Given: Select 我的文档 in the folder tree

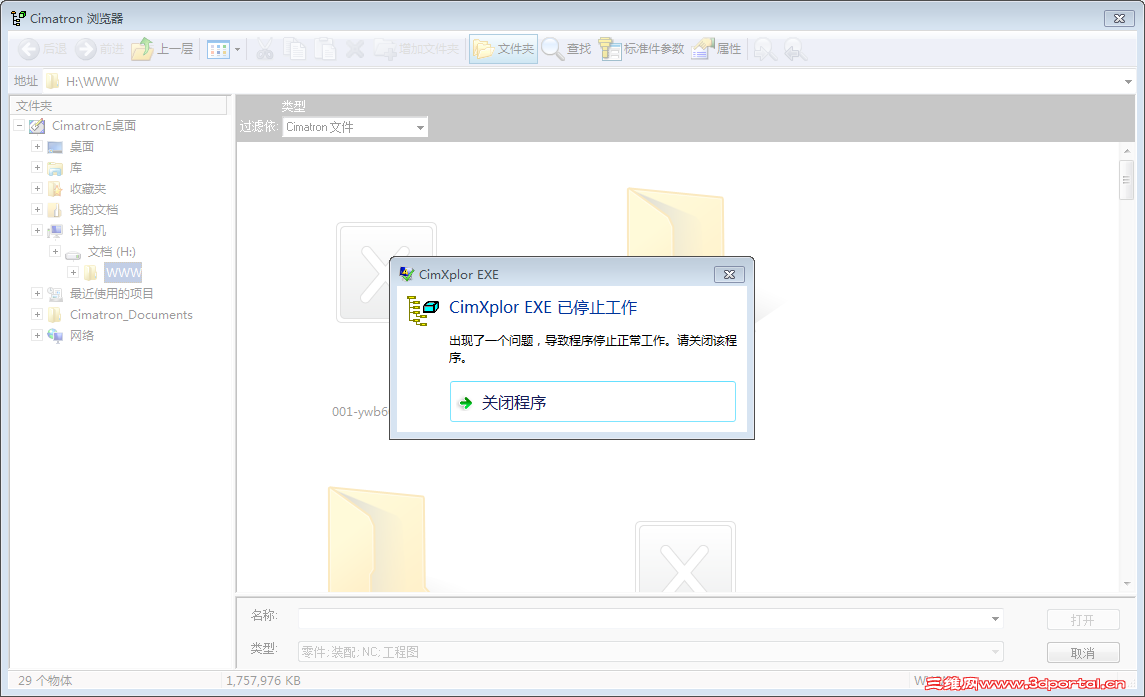Looking at the screenshot, I should coord(93,210).
